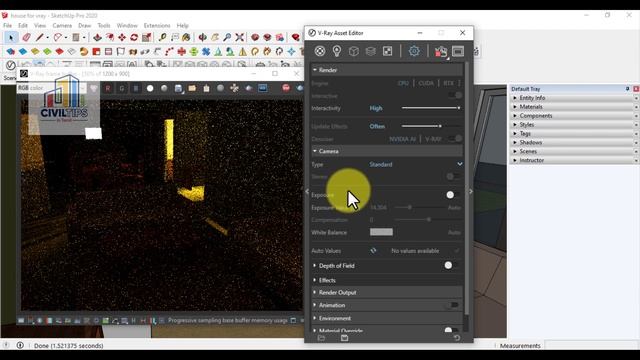Click the Interactivity slider
Image resolution: width=640 pixels, height=360 pixels.
click(x=431, y=108)
